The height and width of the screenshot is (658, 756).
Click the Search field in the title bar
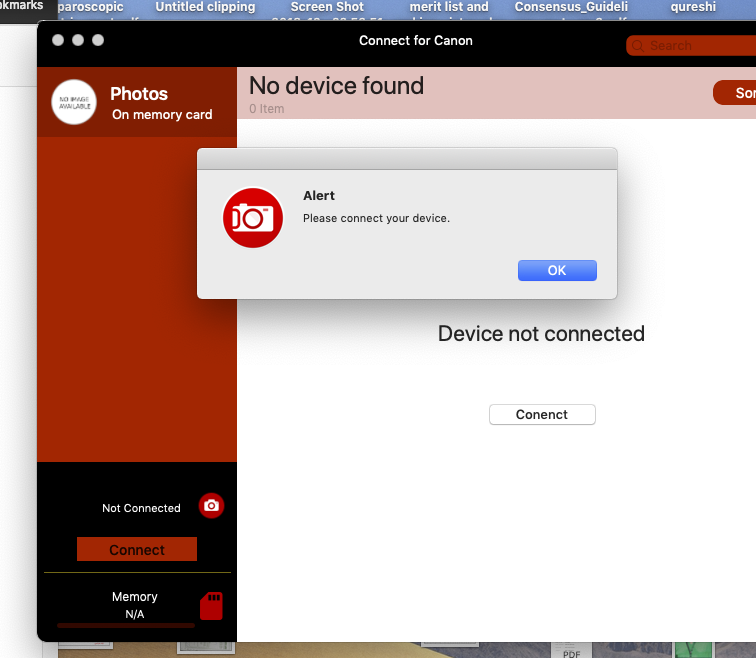pos(691,46)
